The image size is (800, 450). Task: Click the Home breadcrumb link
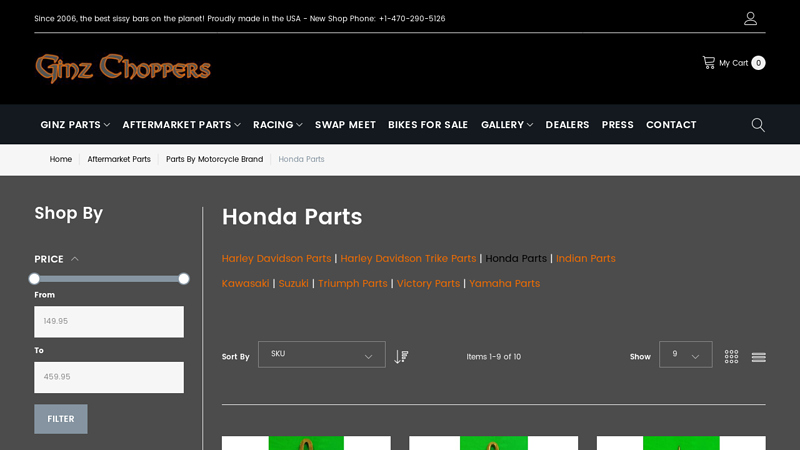point(61,159)
